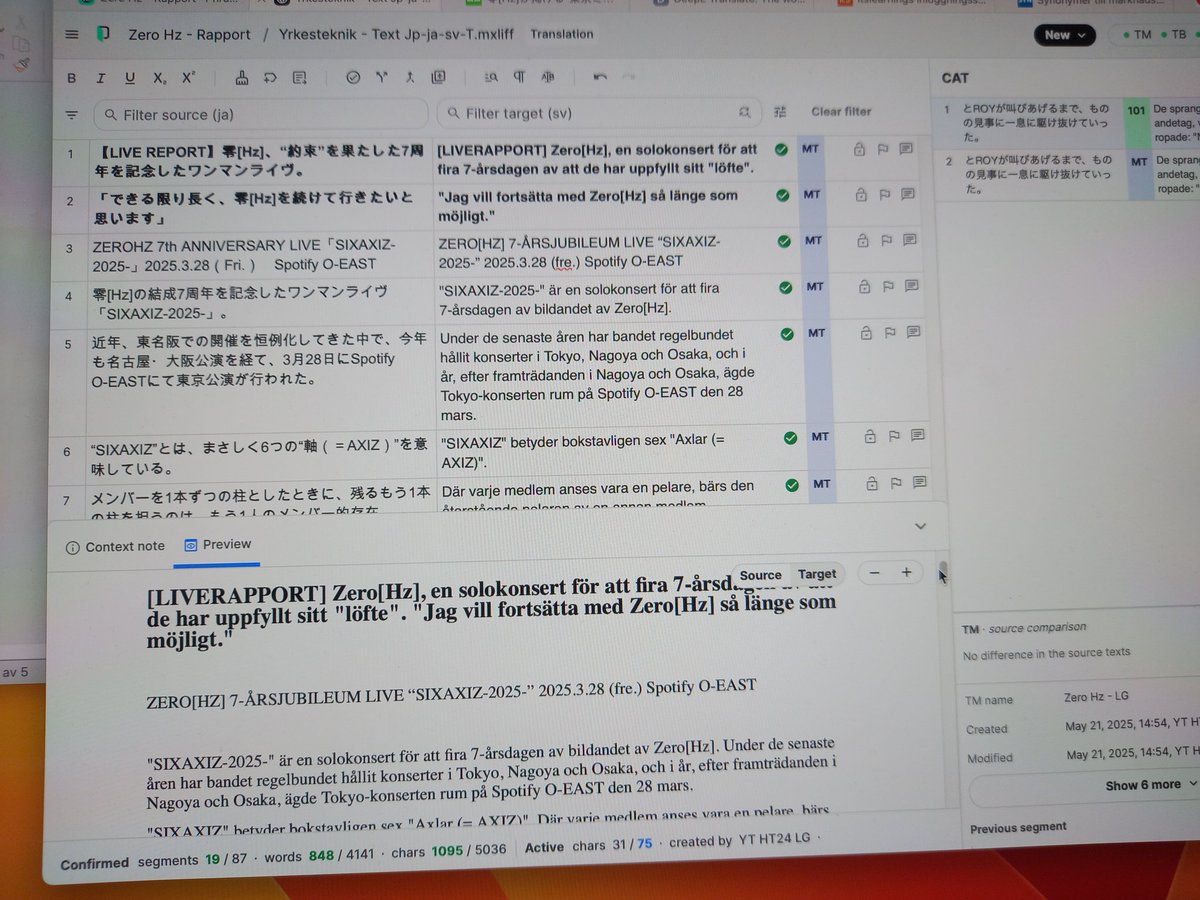Open the segment filter list icon
1200x900 pixels.
pos(71,115)
